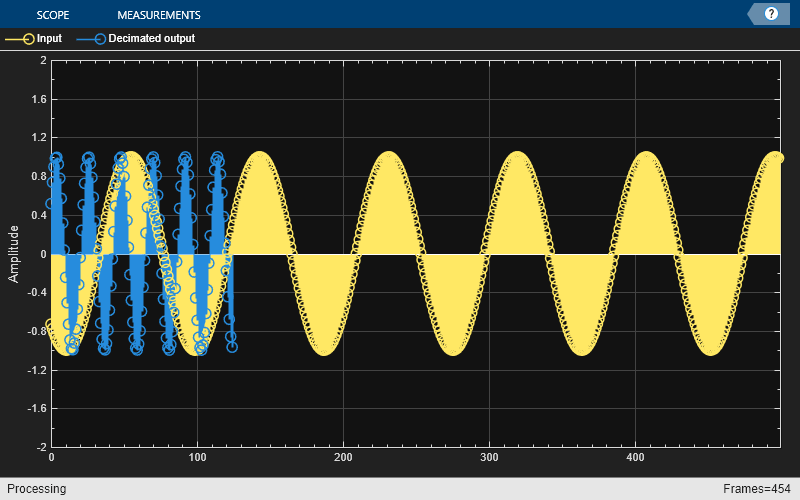Screen dimensions: 800x500
Task: Click the Frames=454 status entry
Action: click(x=757, y=489)
